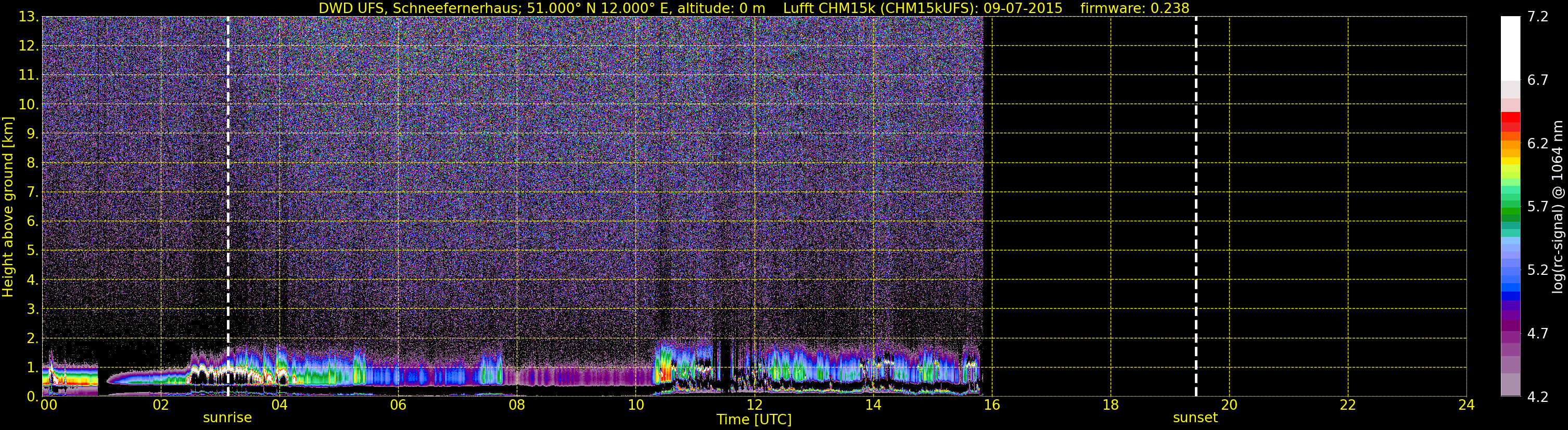This screenshot has width=1568, height=430.
Task: Pick the red band of the colorbar
Action: [1510, 118]
